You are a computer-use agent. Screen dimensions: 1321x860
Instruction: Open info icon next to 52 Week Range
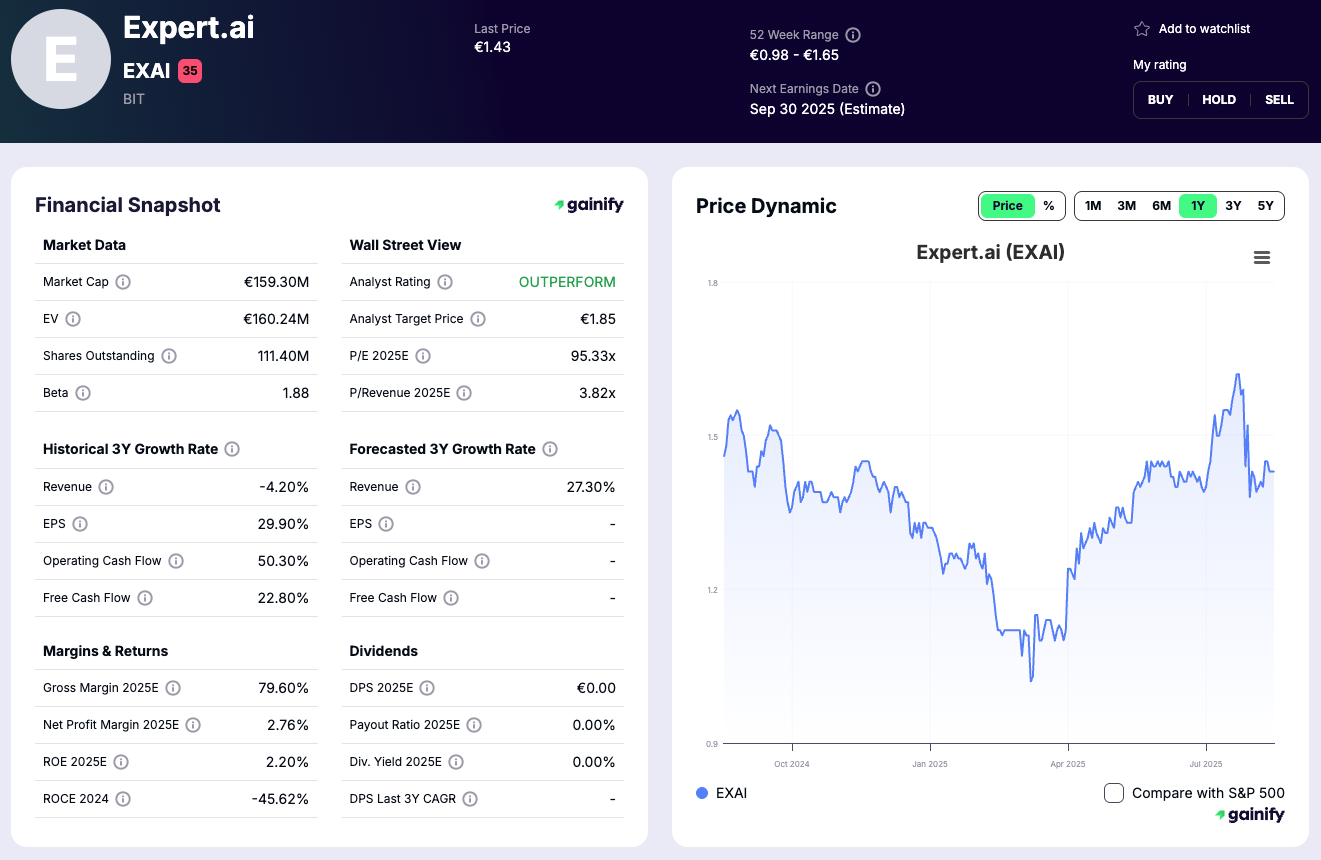tap(853, 35)
